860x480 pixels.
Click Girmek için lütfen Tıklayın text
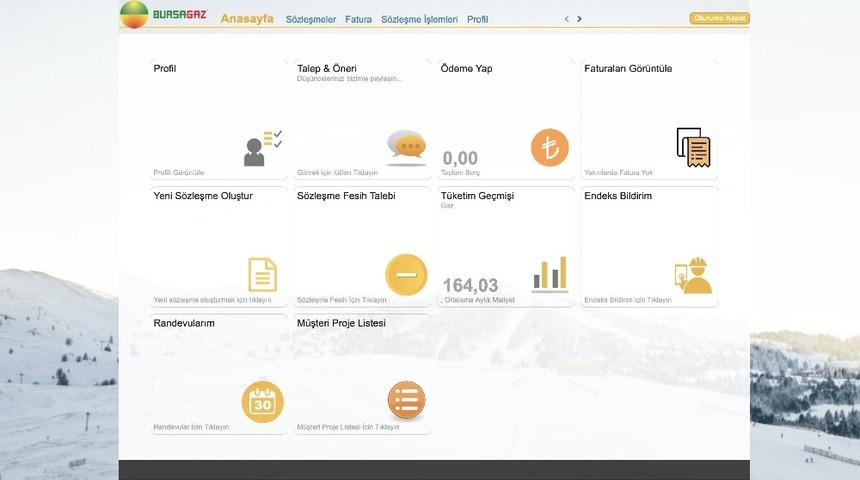pos(337,172)
